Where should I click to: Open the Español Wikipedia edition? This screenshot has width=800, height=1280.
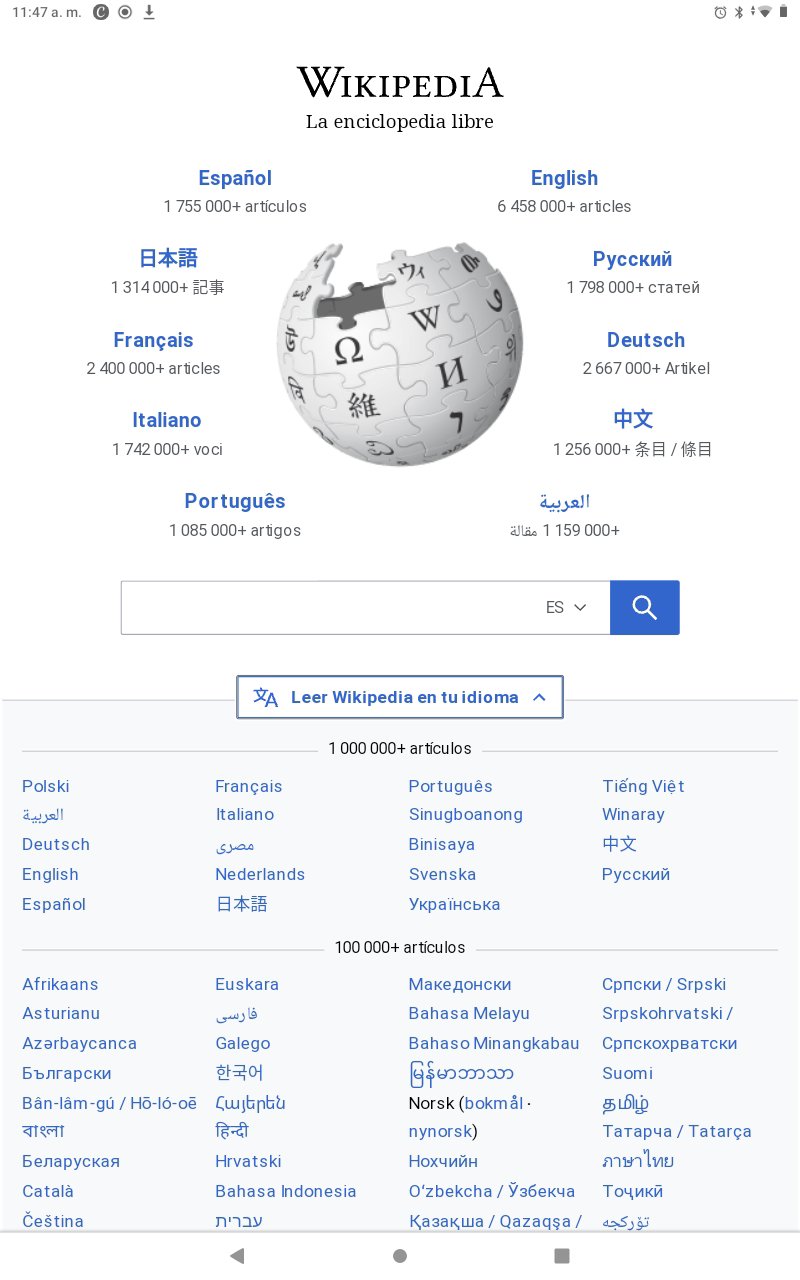click(235, 178)
